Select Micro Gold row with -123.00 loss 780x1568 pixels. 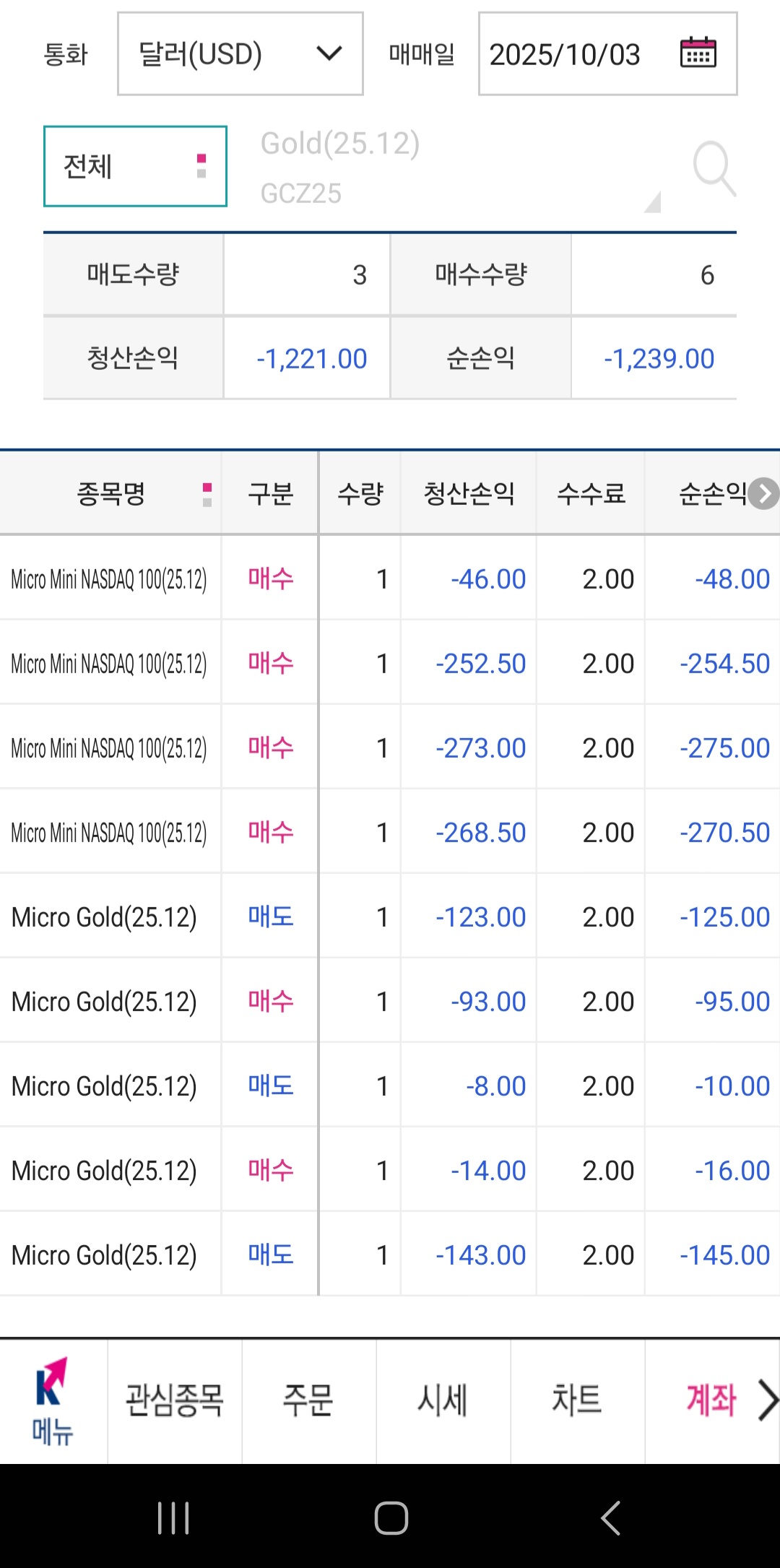(390, 917)
